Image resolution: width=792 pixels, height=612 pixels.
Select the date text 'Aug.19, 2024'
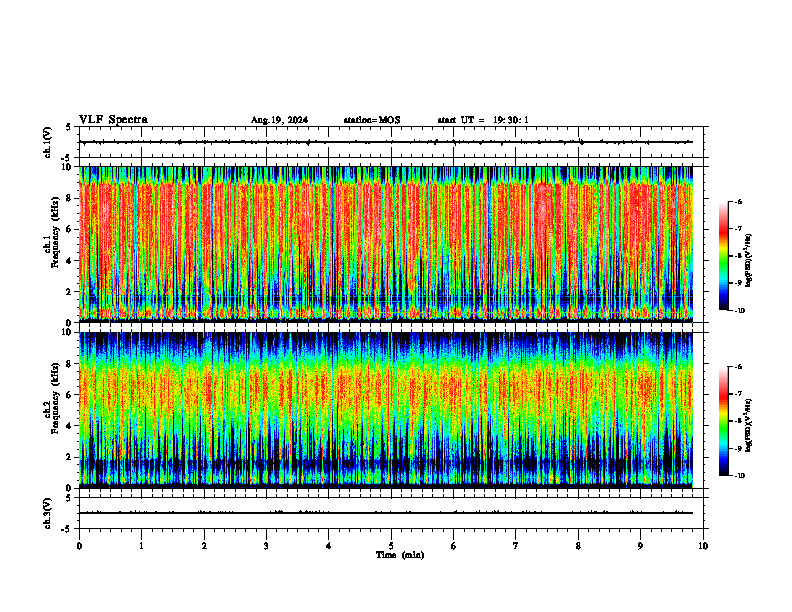click(279, 120)
